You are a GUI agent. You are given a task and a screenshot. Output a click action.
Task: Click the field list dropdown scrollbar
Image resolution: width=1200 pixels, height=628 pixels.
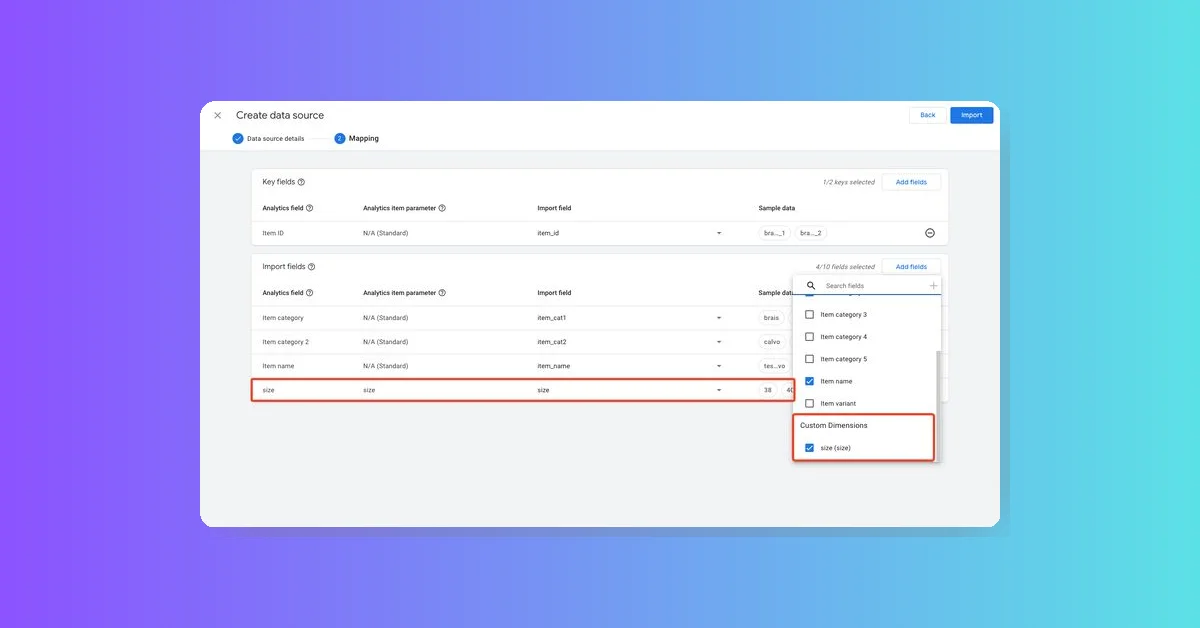[938, 405]
